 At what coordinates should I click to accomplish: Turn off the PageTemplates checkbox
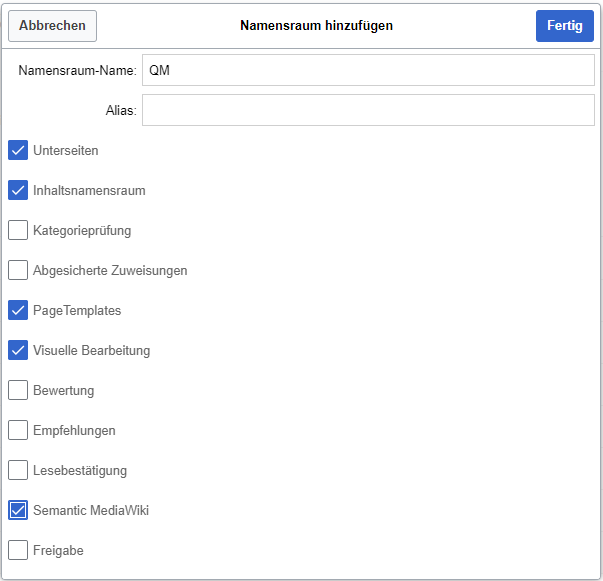(18, 310)
